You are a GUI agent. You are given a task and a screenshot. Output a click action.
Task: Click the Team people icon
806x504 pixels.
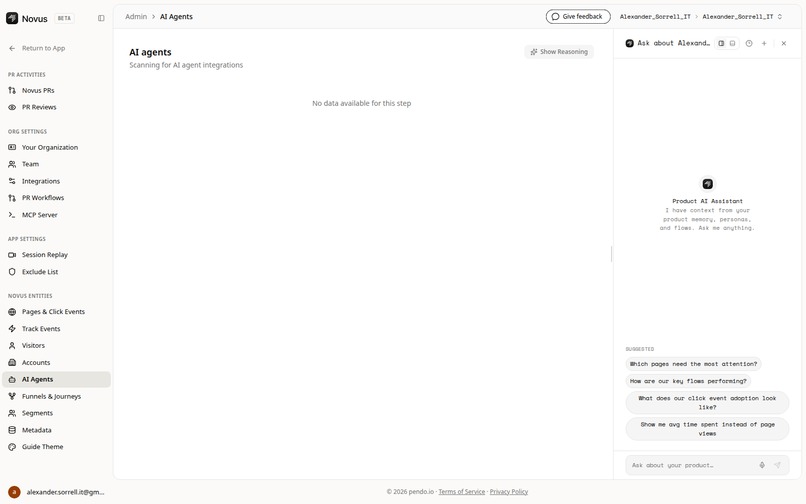click(12, 164)
